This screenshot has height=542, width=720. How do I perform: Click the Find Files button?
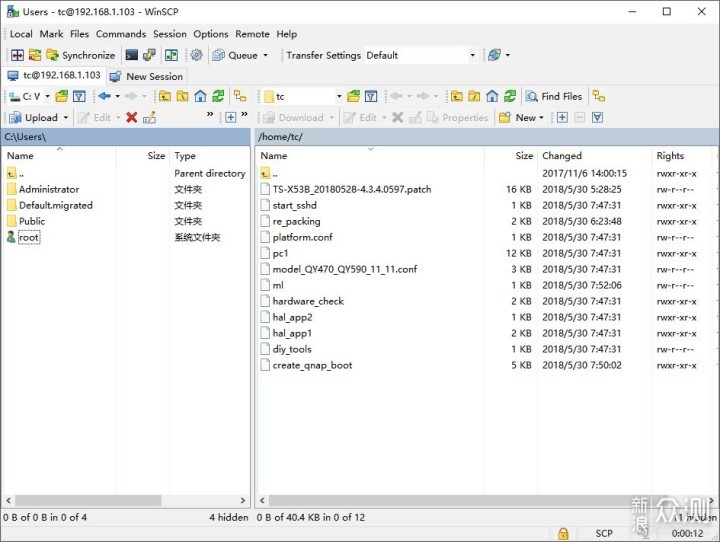pyautogui.click(x=554, y=96)
